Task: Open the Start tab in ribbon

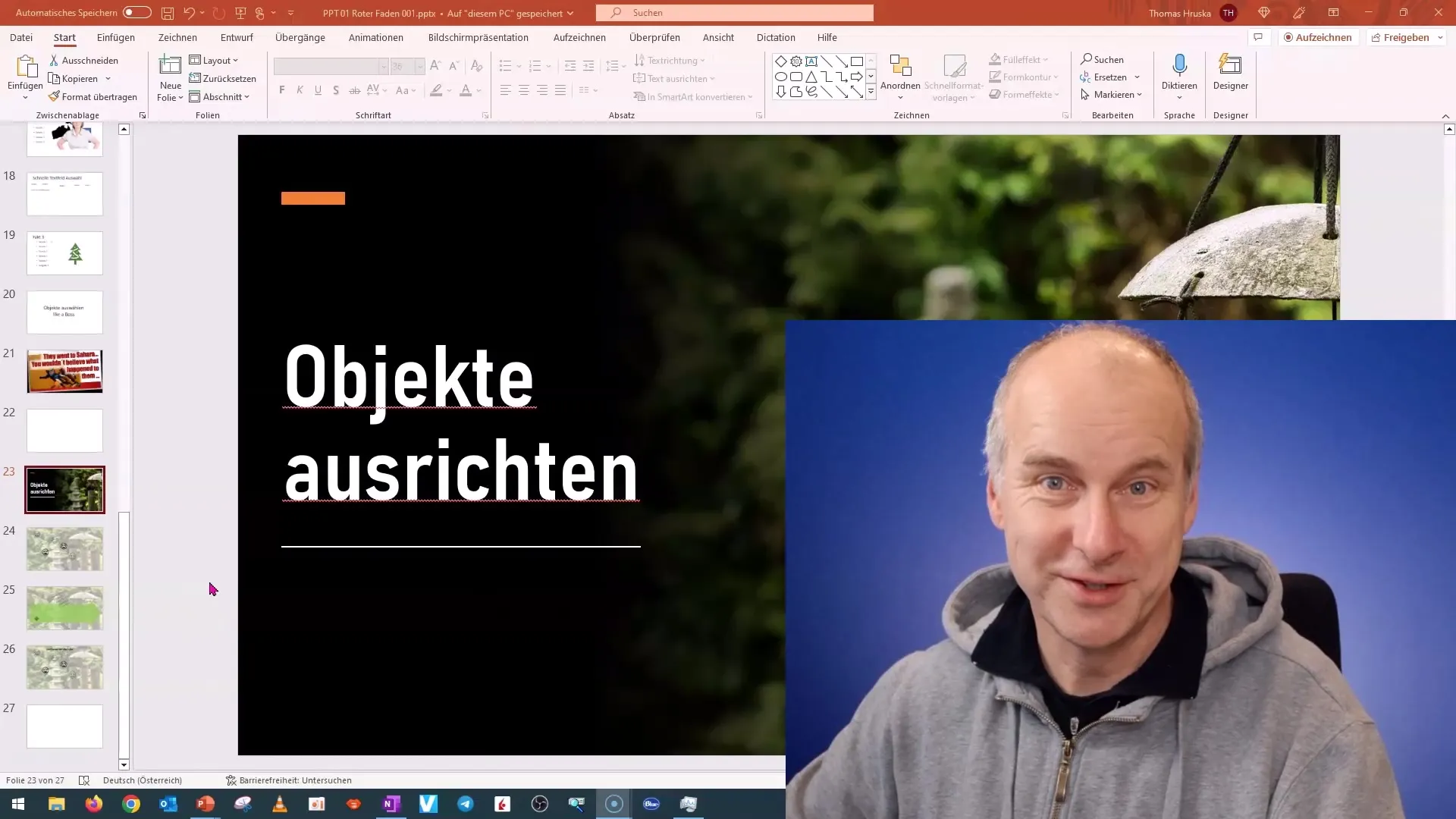Action: [65, 37]
